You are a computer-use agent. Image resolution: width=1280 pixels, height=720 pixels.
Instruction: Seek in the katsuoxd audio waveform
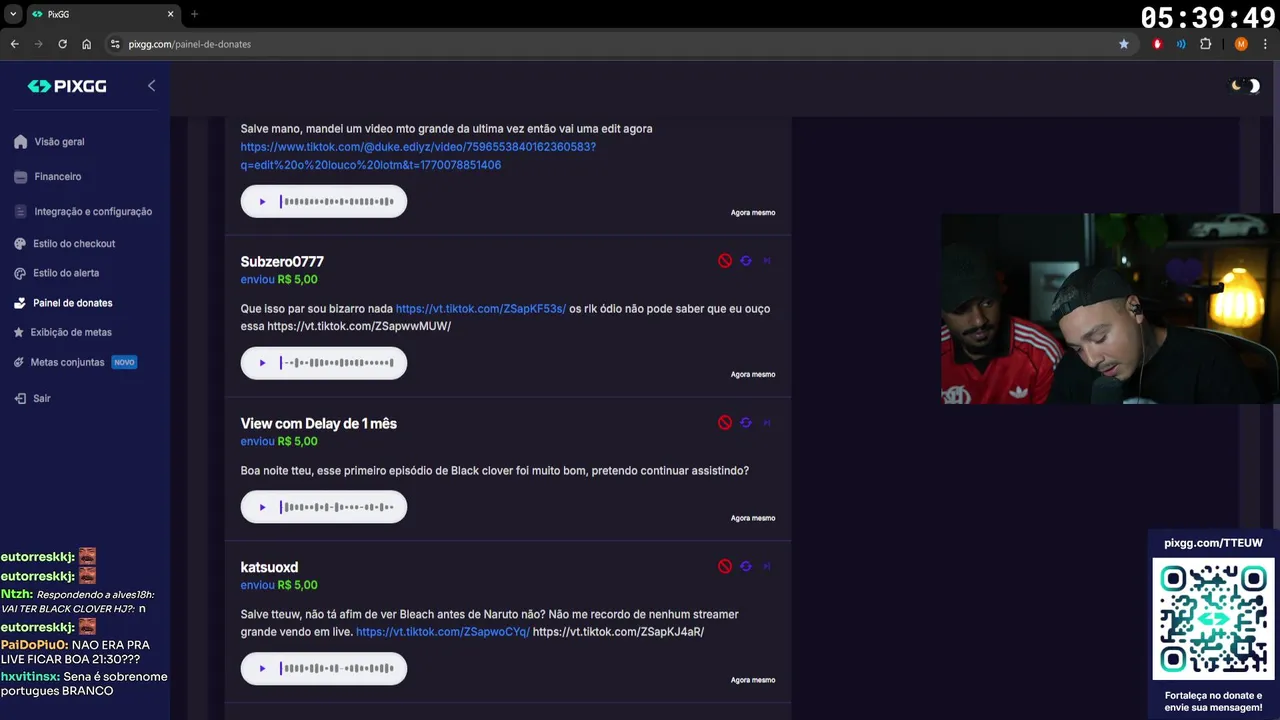[x=337, y=669]
